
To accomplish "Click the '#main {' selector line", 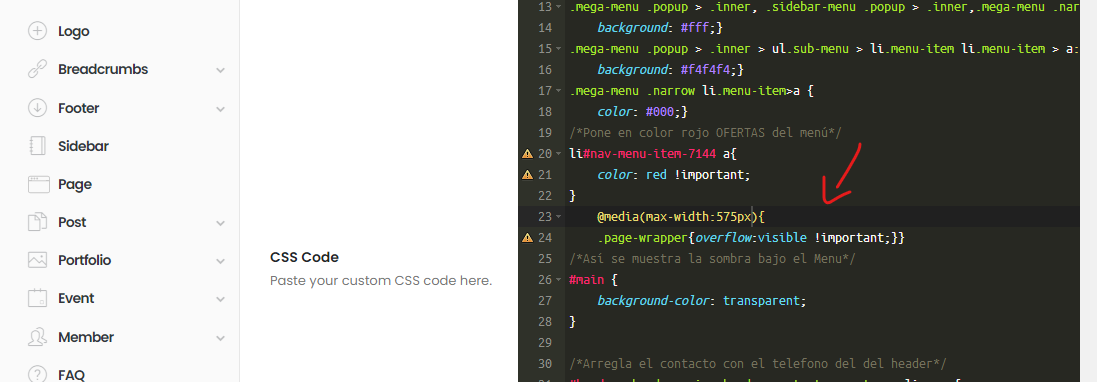I will 593,280.
